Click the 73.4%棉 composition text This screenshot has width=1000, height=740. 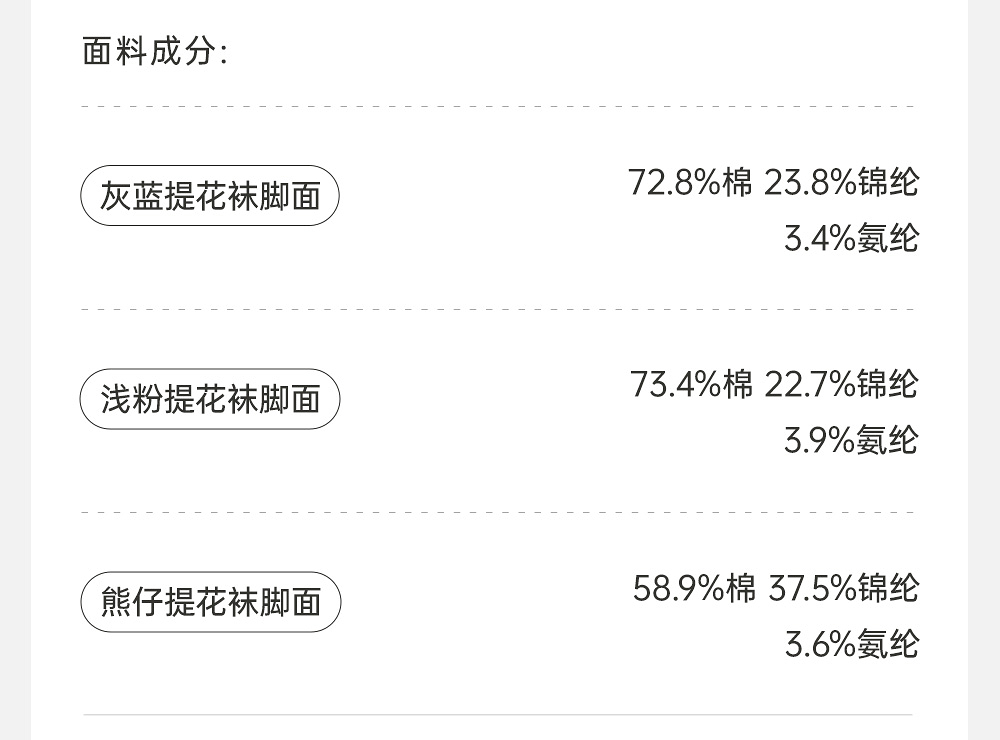[691, 384]
